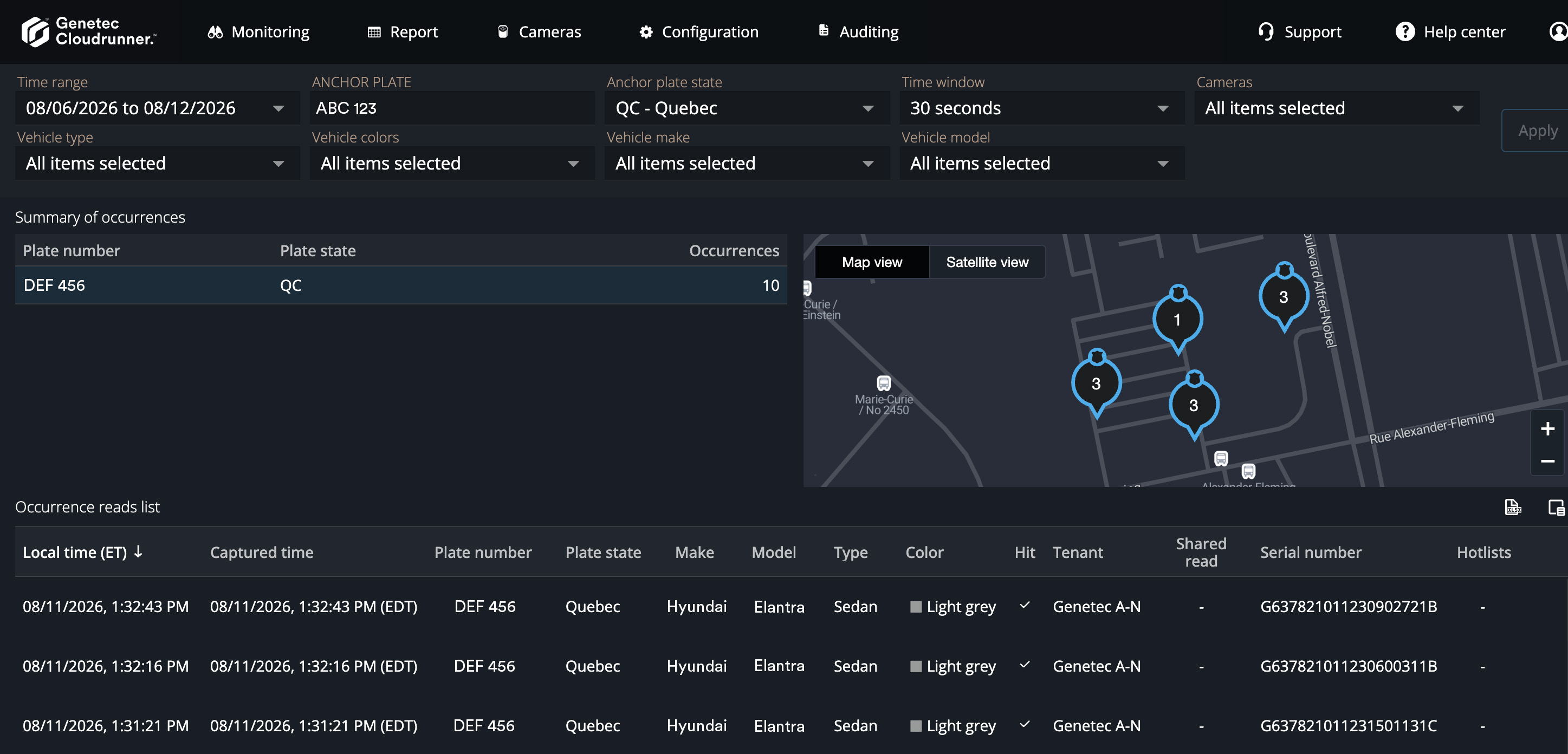
Task: Expand the Vehicle make dropdown
Action: click(x=747, y=163)
